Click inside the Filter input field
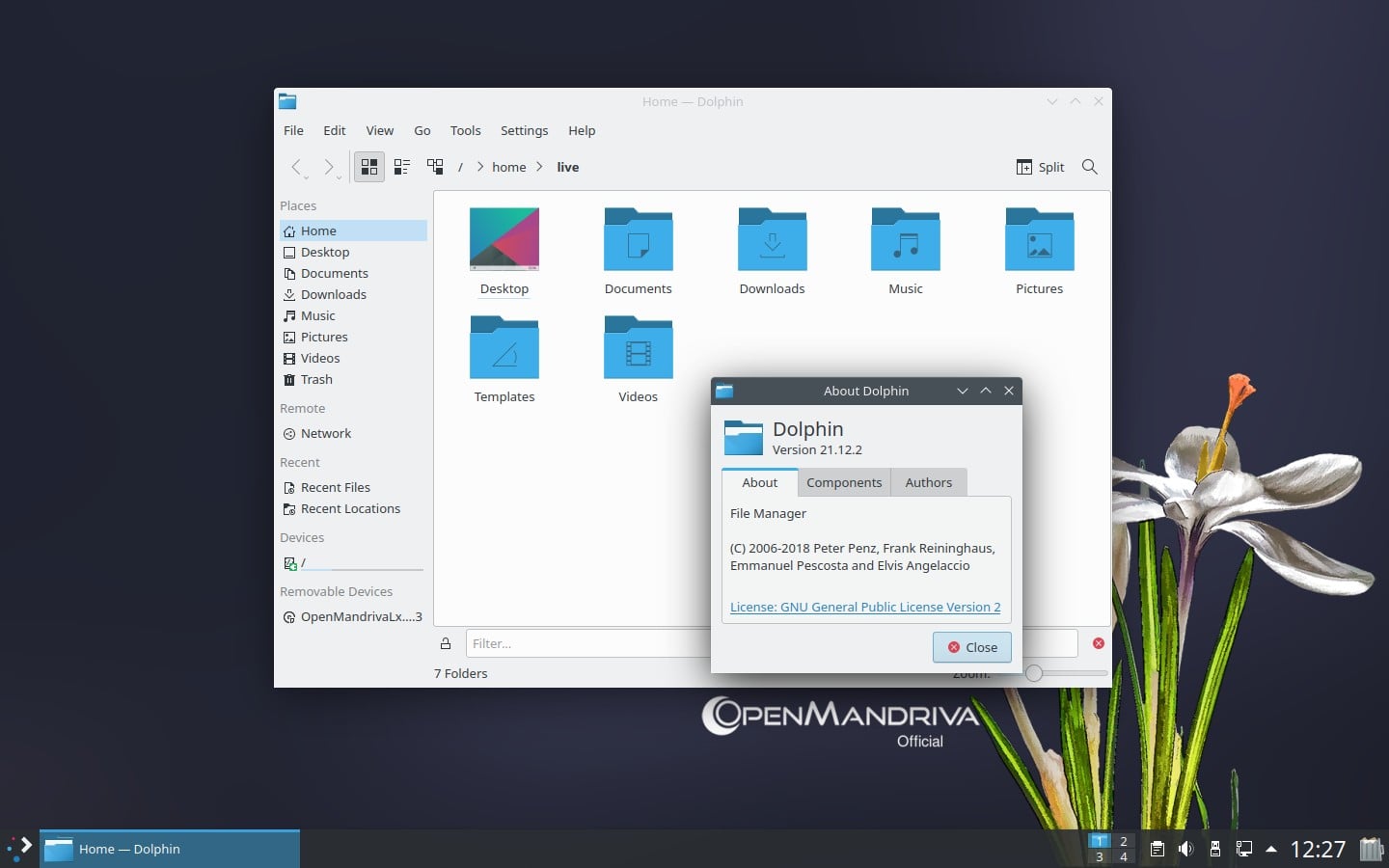Screen dimensions: 1389x868 579,643
